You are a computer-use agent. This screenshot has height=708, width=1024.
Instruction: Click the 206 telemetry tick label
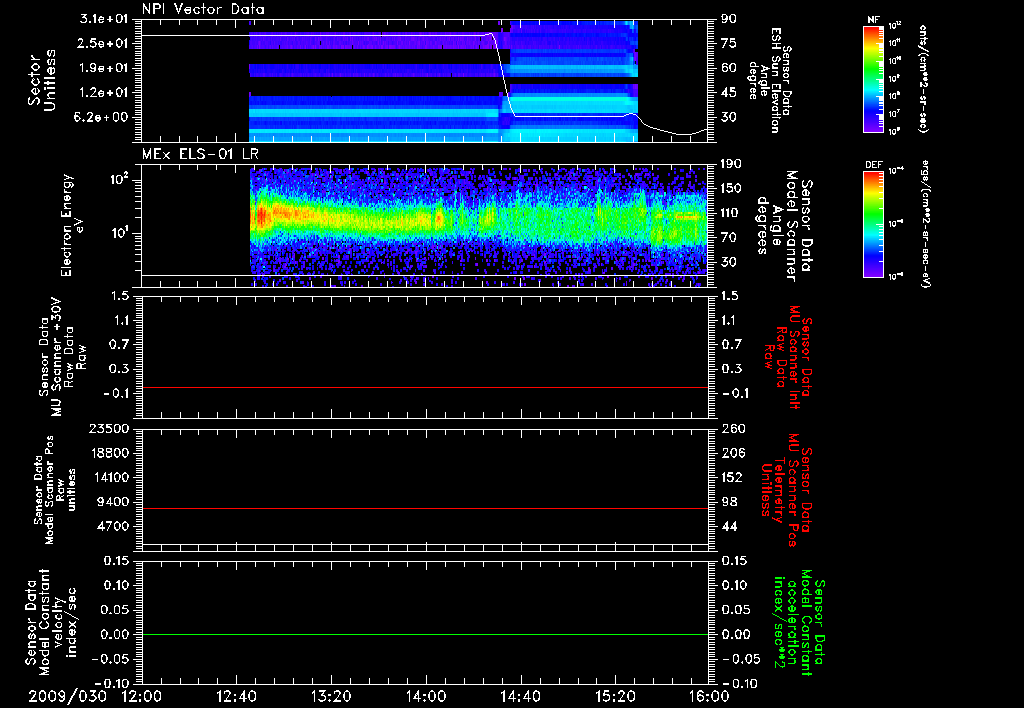[731, 453]
